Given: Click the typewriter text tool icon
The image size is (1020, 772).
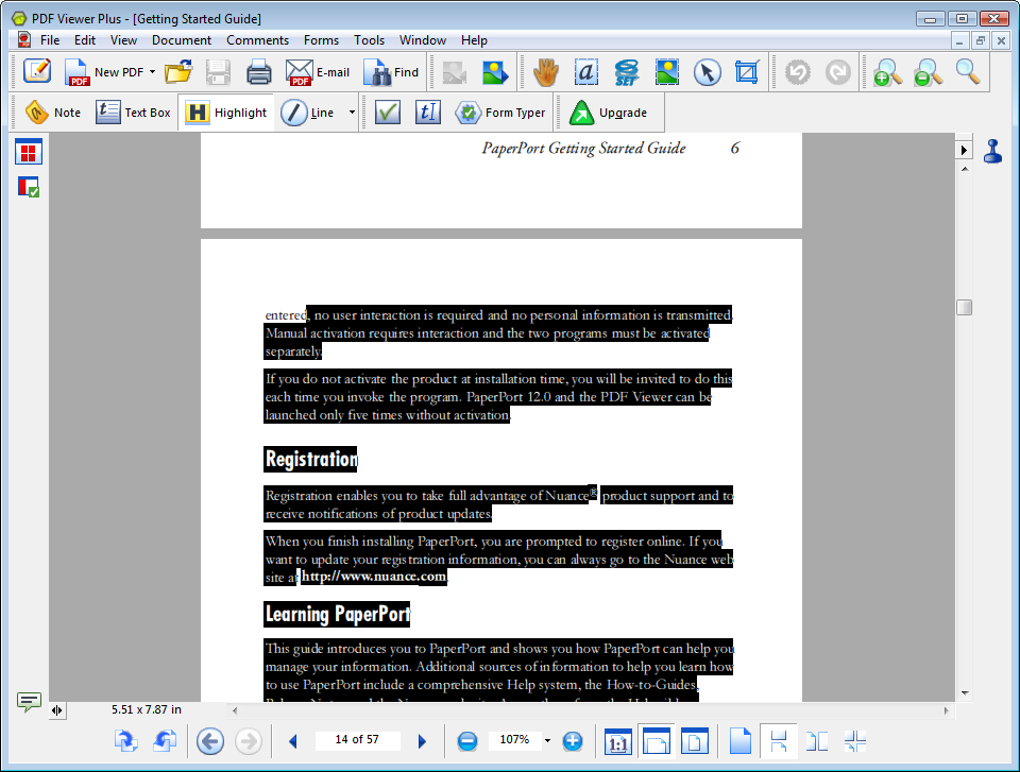Looking at the screenshot, I should coord(427,113).
